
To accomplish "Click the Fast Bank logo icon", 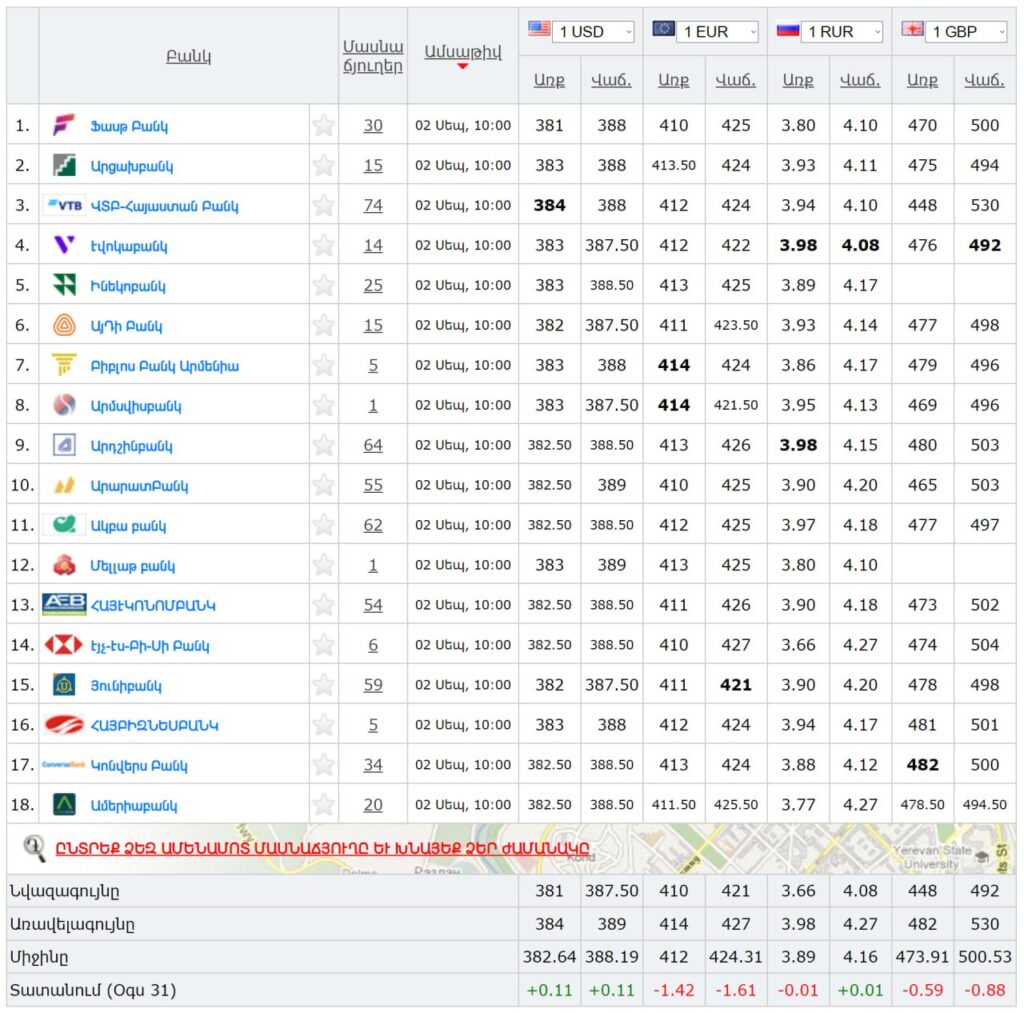I will (64, 126).
